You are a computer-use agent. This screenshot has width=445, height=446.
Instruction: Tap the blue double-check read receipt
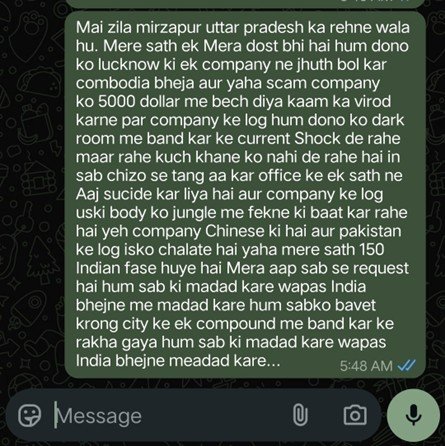click(x=407, y=366)
